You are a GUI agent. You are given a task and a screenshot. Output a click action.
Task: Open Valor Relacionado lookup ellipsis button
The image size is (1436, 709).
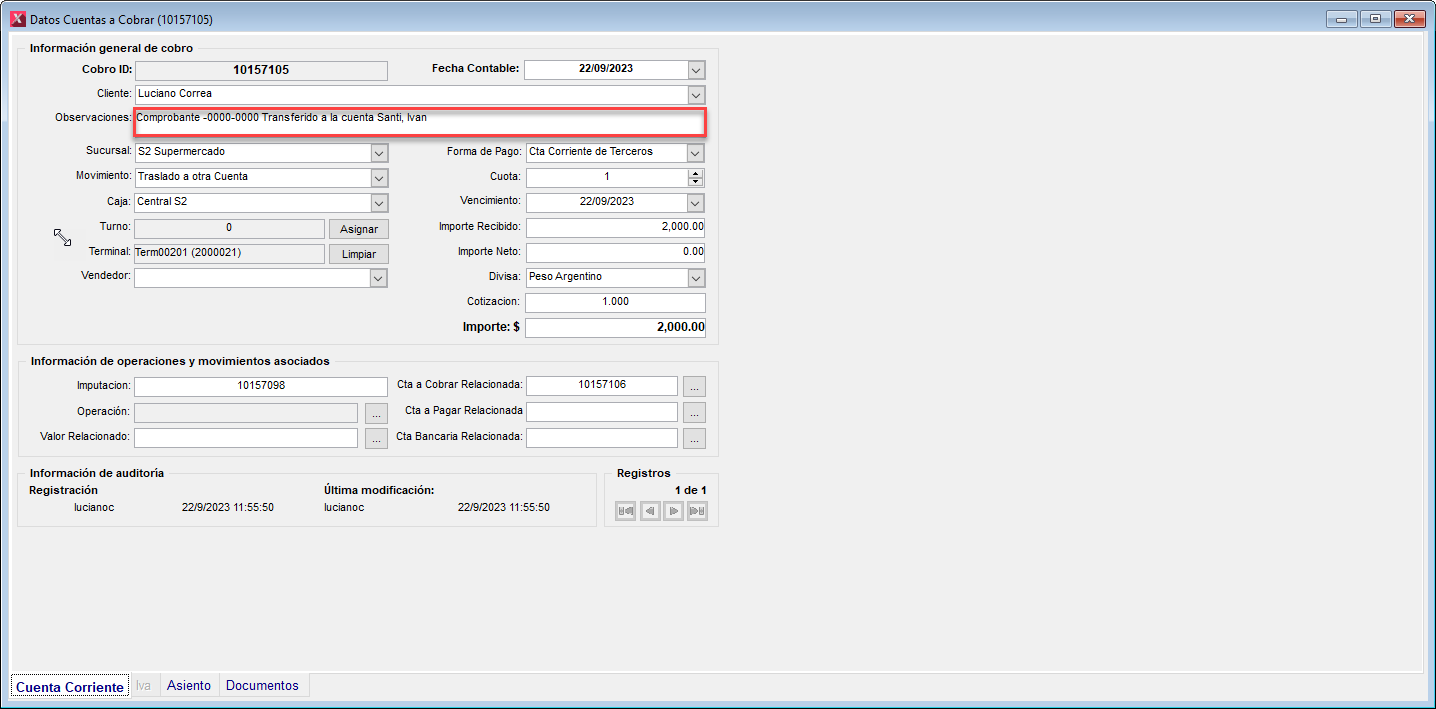[376, 438]
